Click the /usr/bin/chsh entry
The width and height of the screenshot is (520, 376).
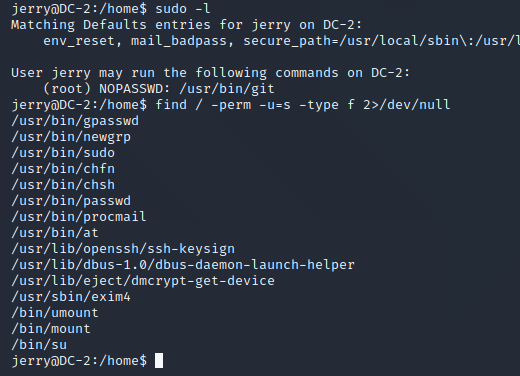(x=63, y=185)
